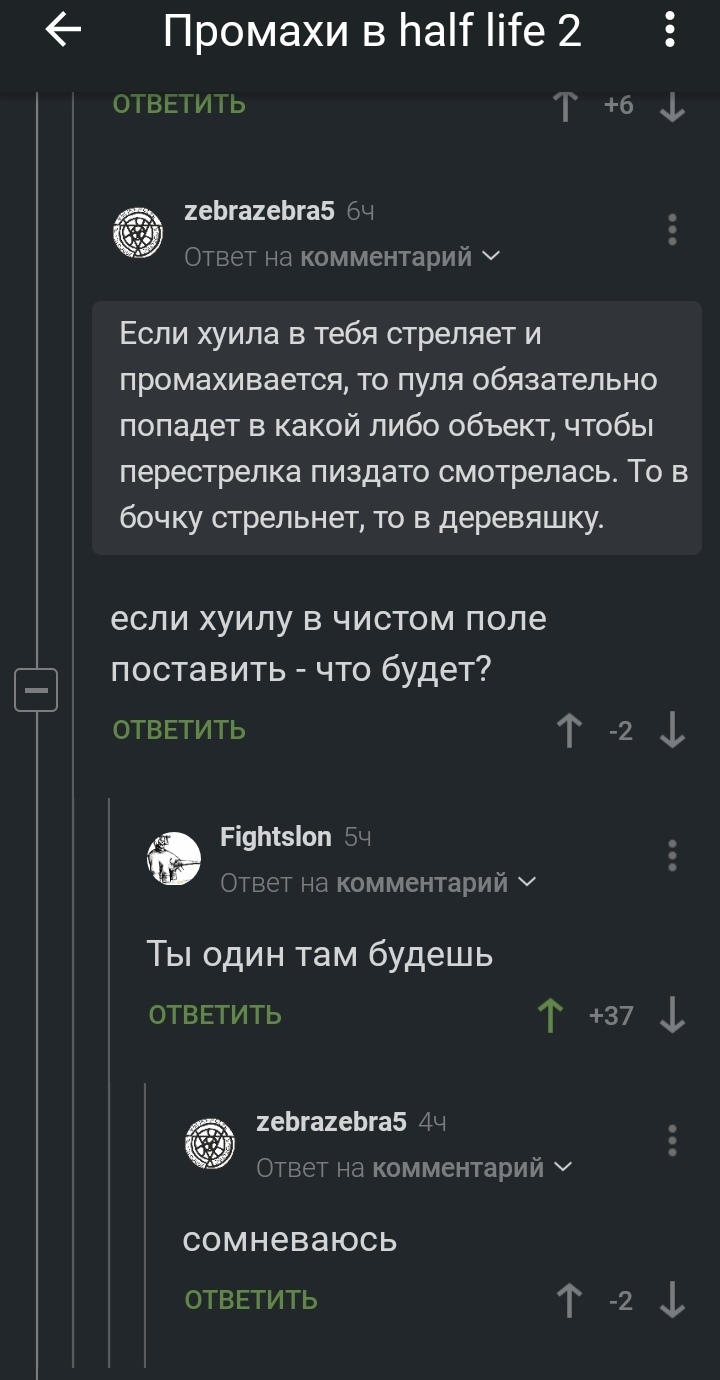Reply to Fightslon's comment via ОТВЕТИТЬ
This screenshot has height=1380, width=720.
[215, 1016]
